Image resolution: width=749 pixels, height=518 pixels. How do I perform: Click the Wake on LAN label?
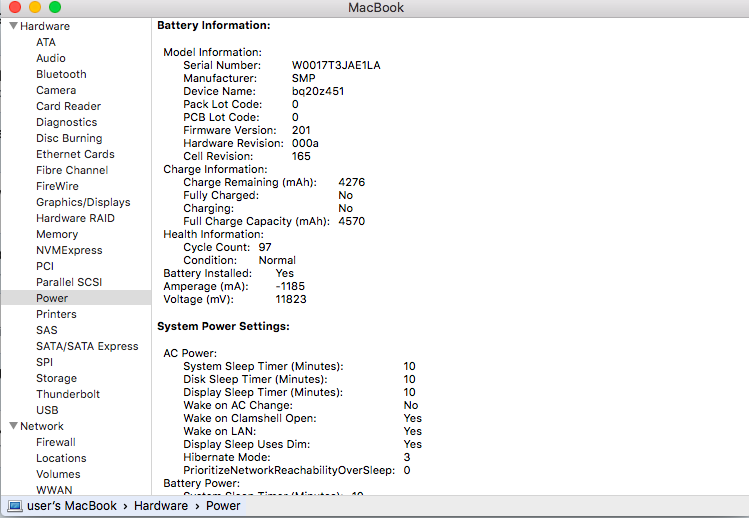(x=219, y=432)
